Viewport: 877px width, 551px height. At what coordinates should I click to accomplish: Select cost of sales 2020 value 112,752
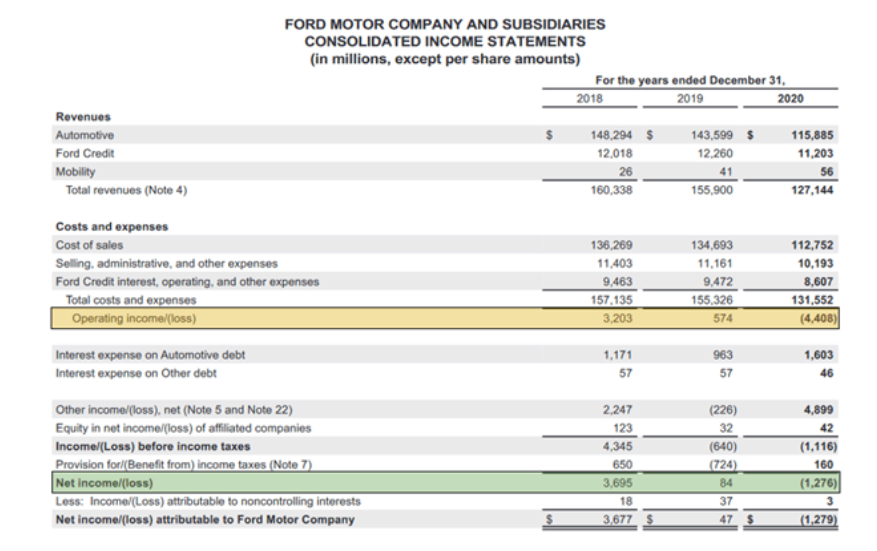(812, 245)
